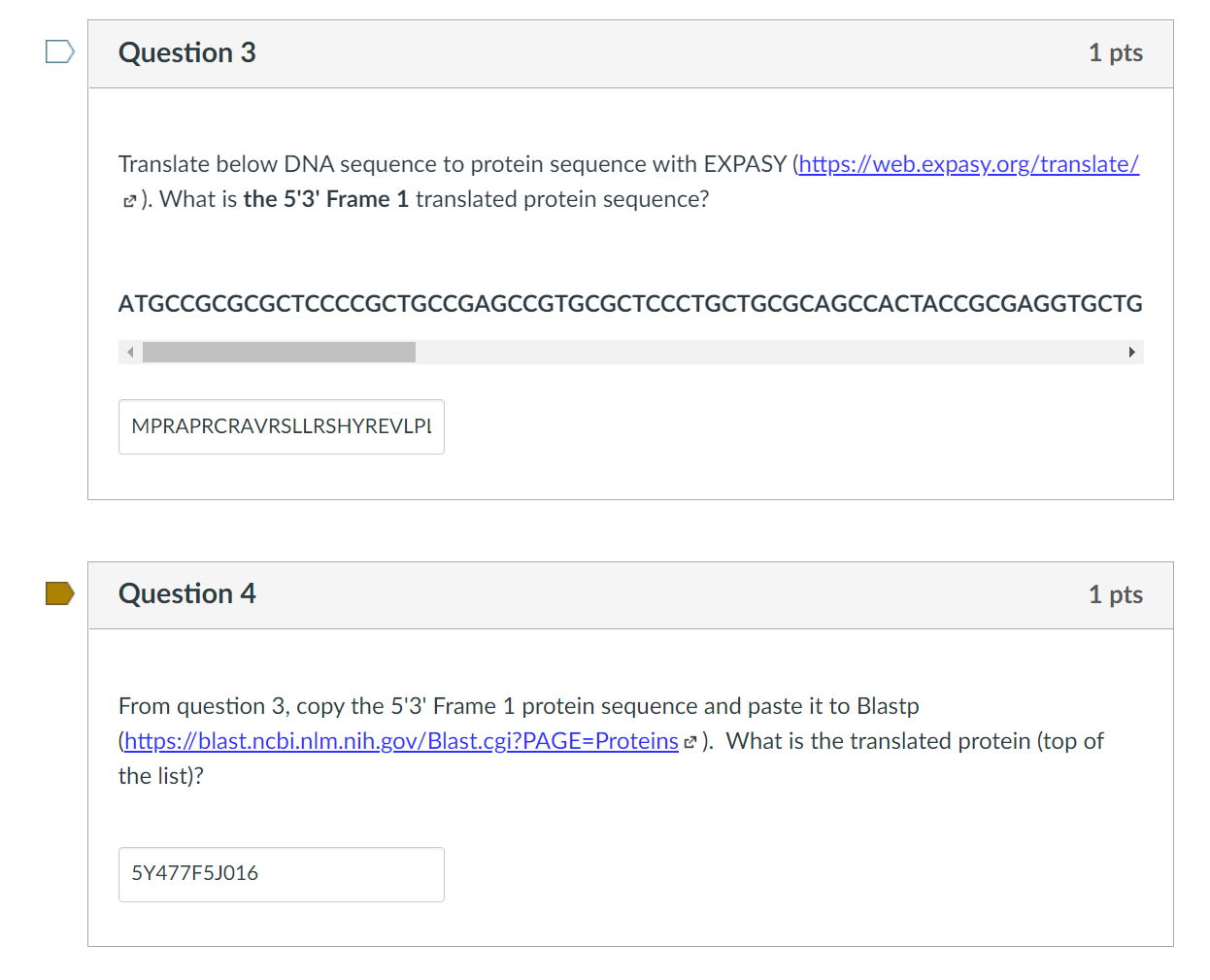This screenshot has height=980, width=1210.
Task: Open the web.expasy.org/translate link
Action: pyautogui.click(x=968, y=164)
